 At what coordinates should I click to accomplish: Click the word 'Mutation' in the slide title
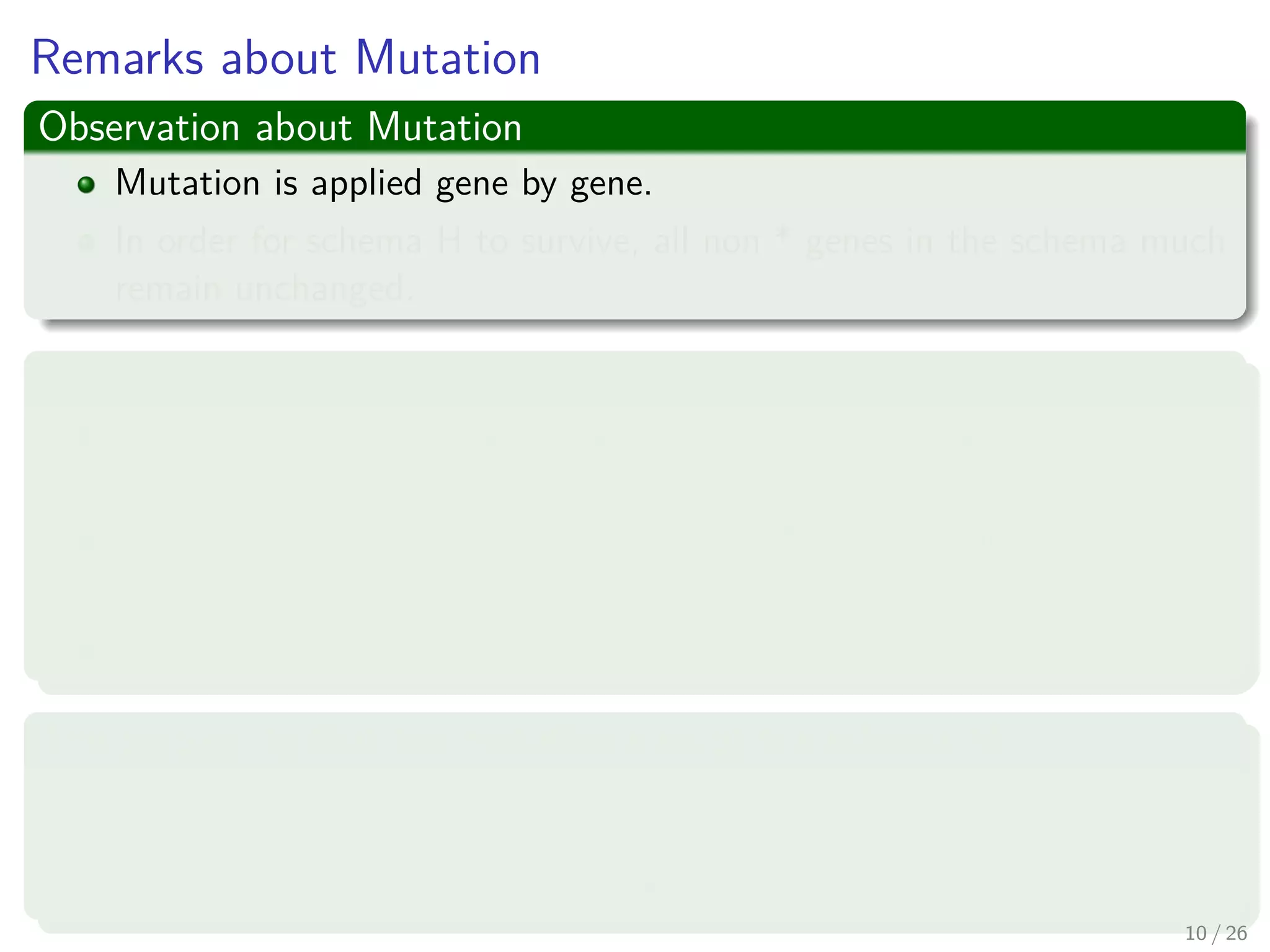click(447, 58)
